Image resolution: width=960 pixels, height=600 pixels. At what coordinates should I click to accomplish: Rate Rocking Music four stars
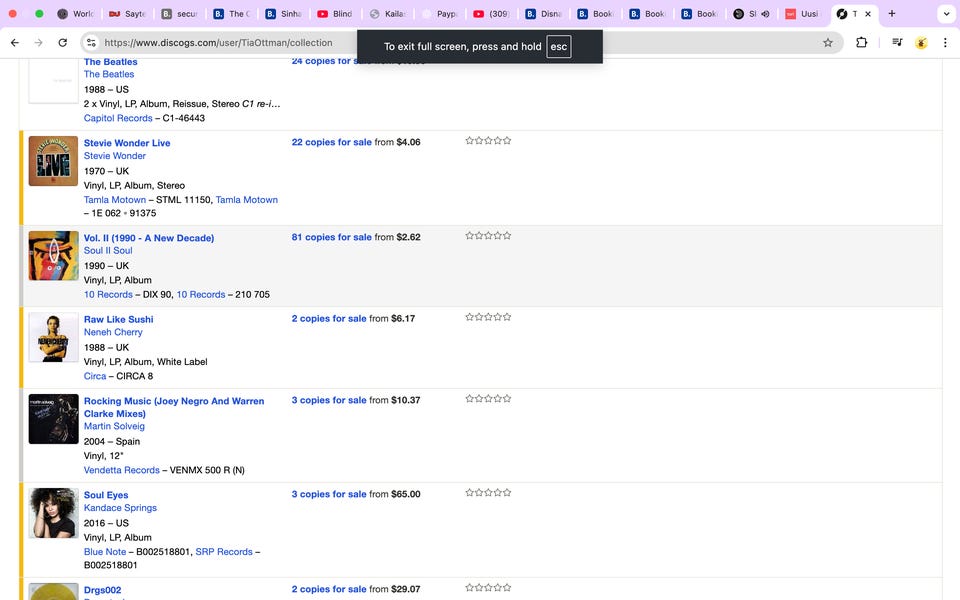pos(498,399)
